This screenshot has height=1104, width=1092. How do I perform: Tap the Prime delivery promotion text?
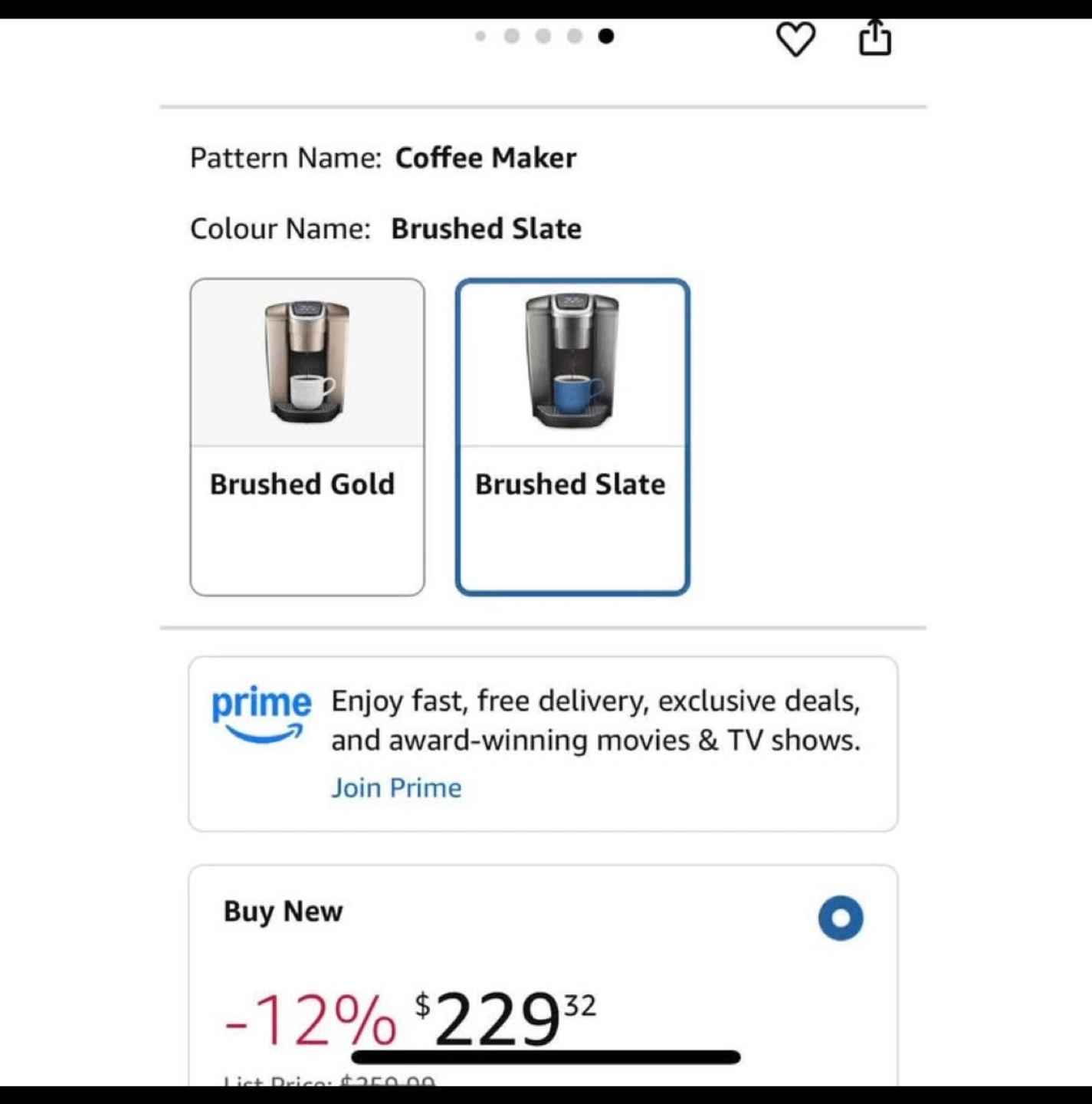(595, 721)
